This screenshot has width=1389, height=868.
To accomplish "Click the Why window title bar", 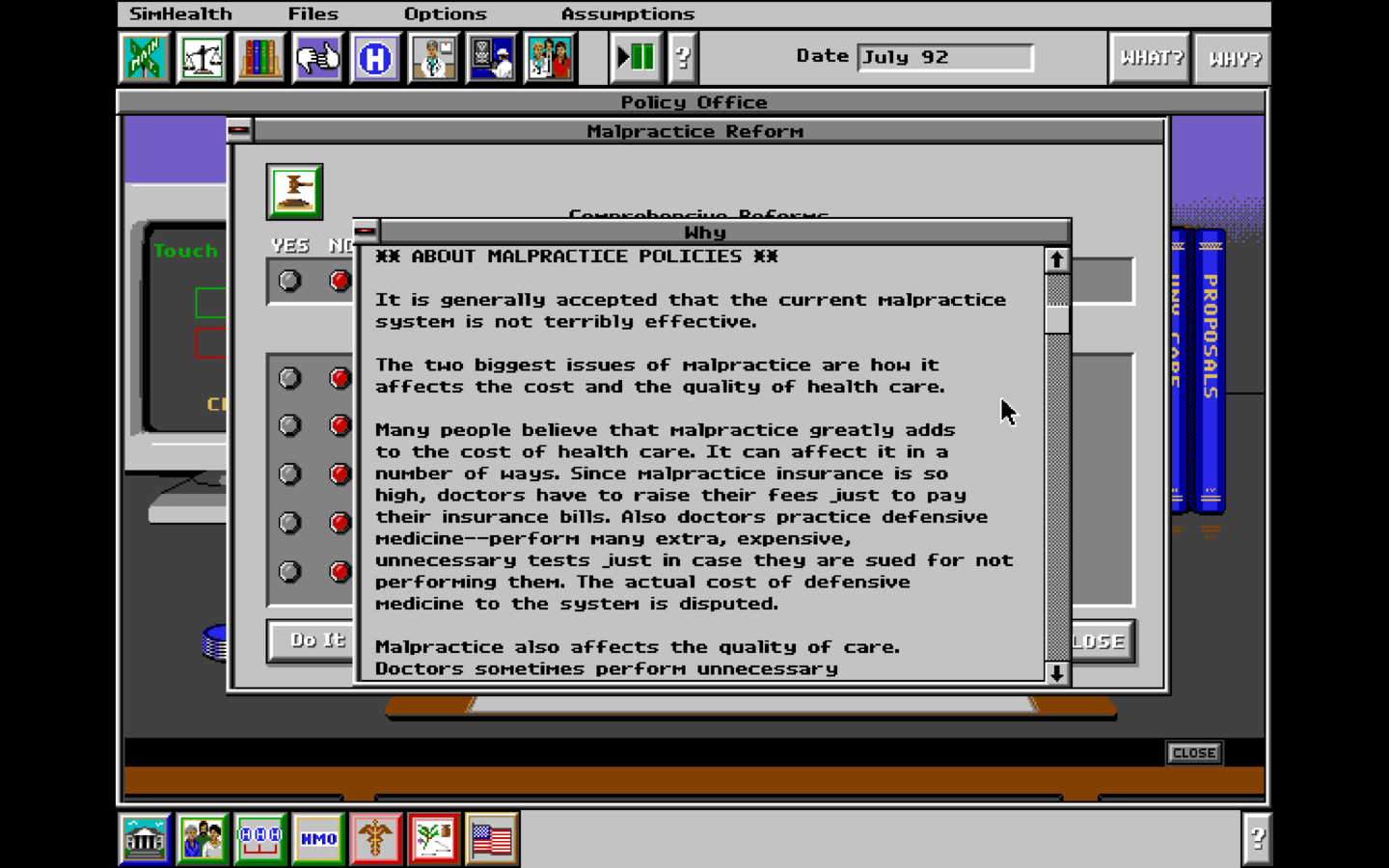I will [x=724, y=231].
